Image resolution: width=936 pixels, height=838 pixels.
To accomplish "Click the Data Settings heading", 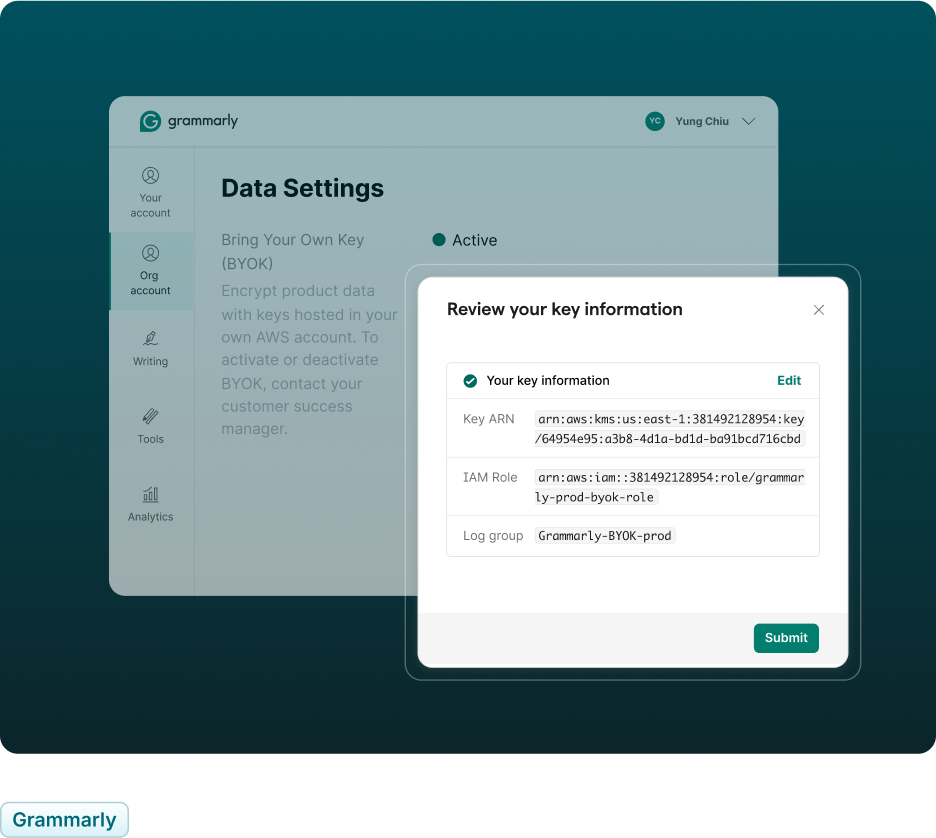I will (303, 189).
